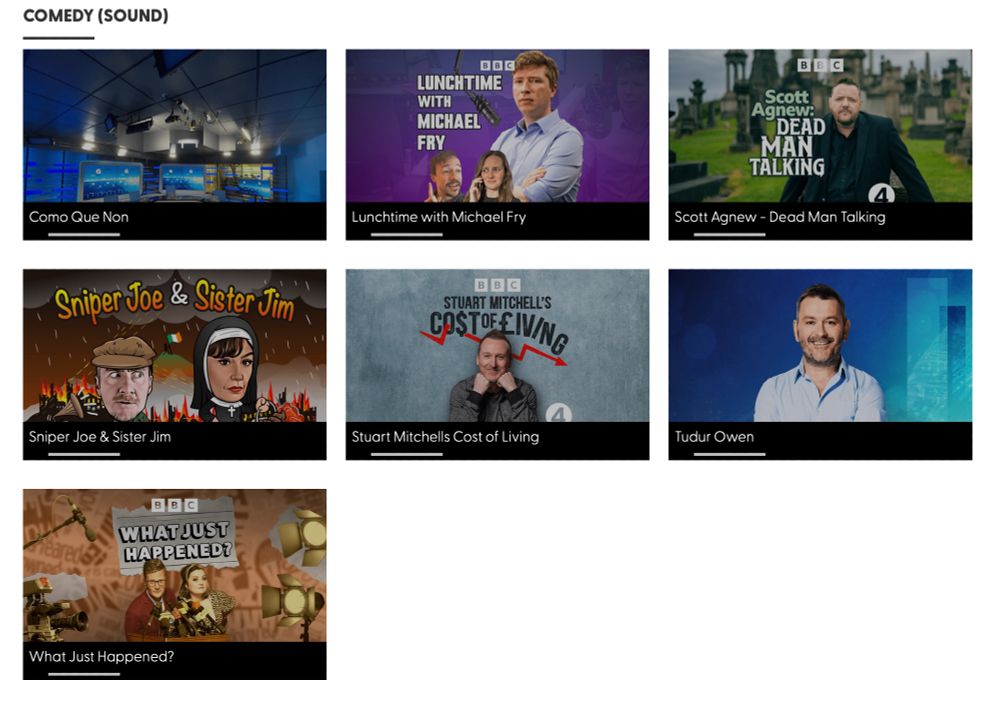Open the Tudur Owen portrait thumbnail
1000x711 pixels.
820,345
